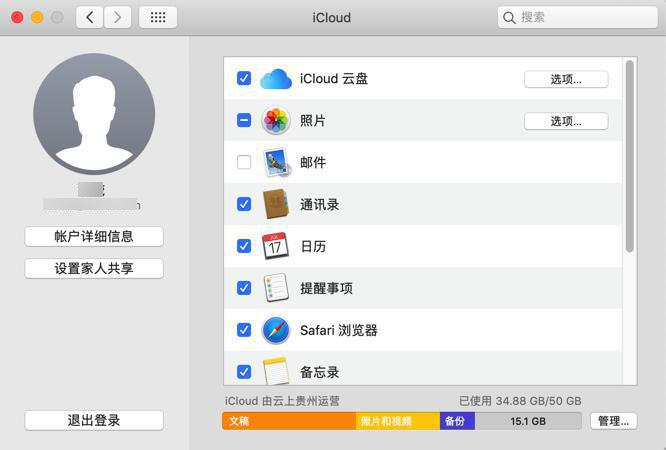Click the iCloud window title
Image resolution: width=666 pixels, height=450 pixels.
332,17
